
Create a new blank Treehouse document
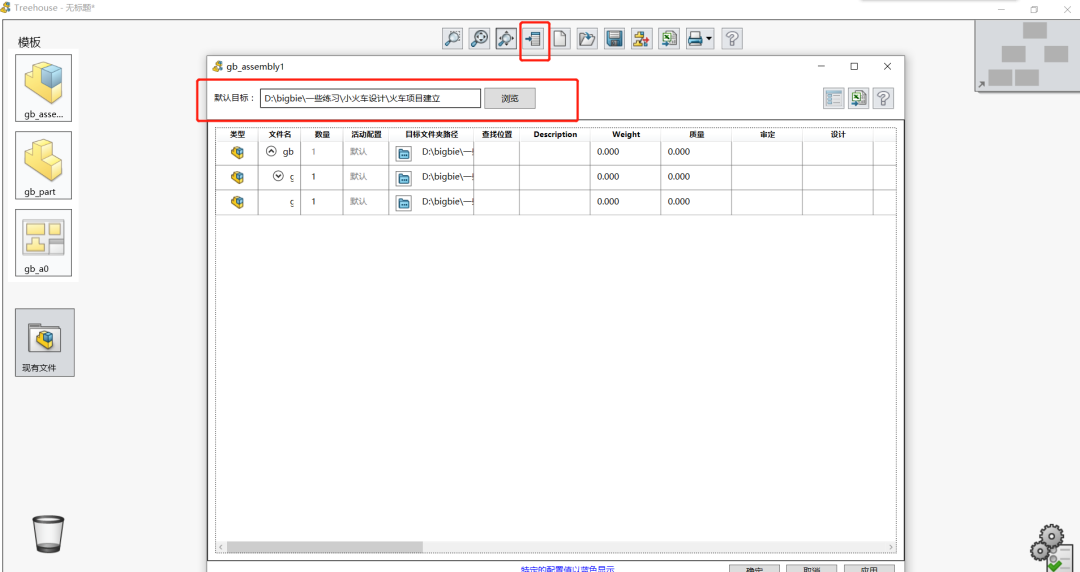pos(560,39)
